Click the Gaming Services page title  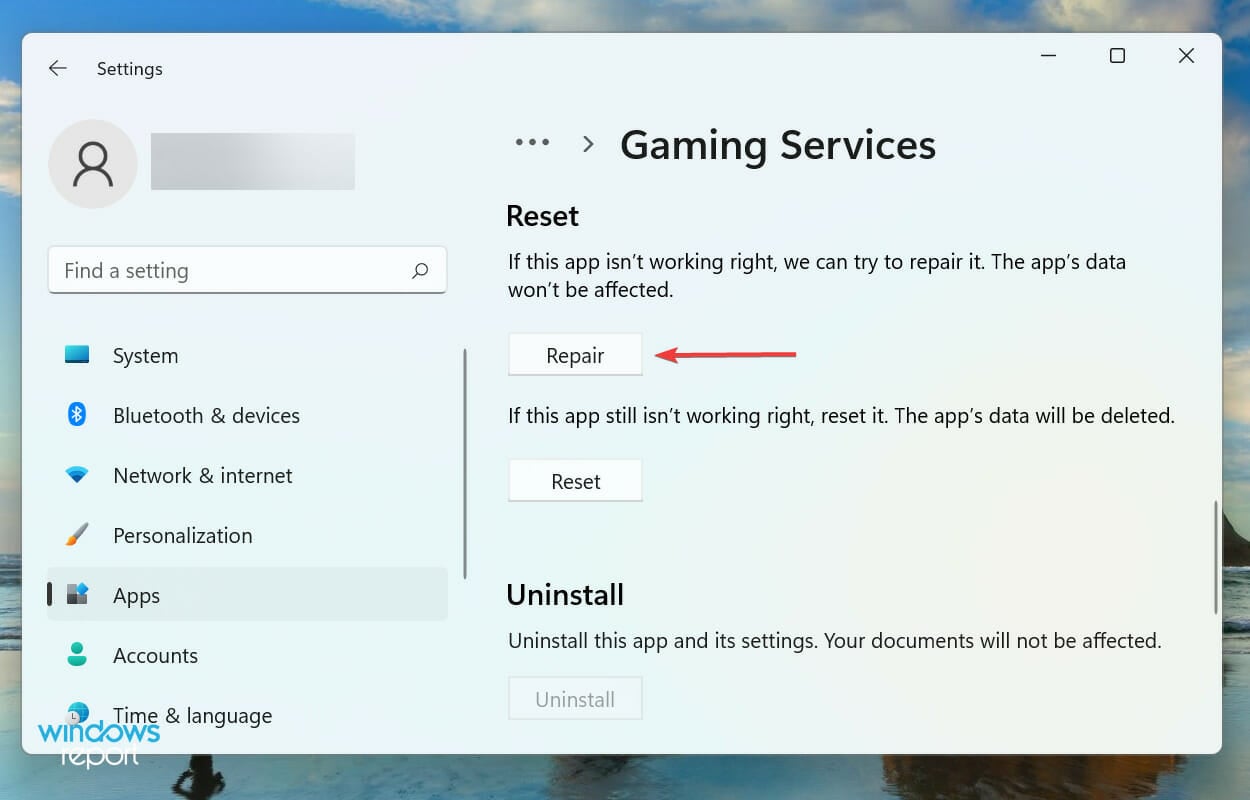(778, 145)
